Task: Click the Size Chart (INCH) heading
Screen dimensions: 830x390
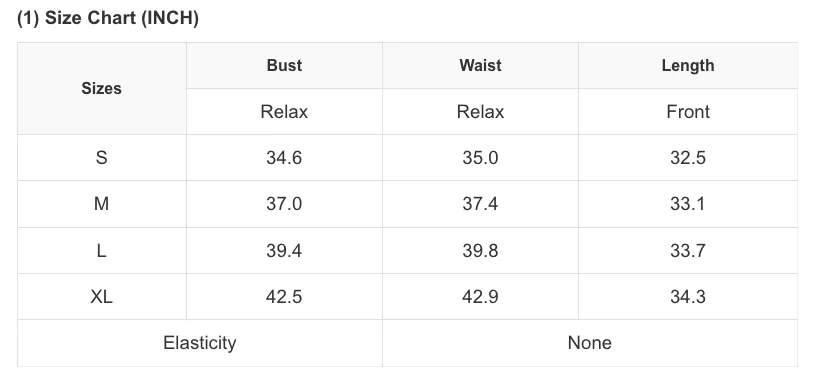Action: 108,18
